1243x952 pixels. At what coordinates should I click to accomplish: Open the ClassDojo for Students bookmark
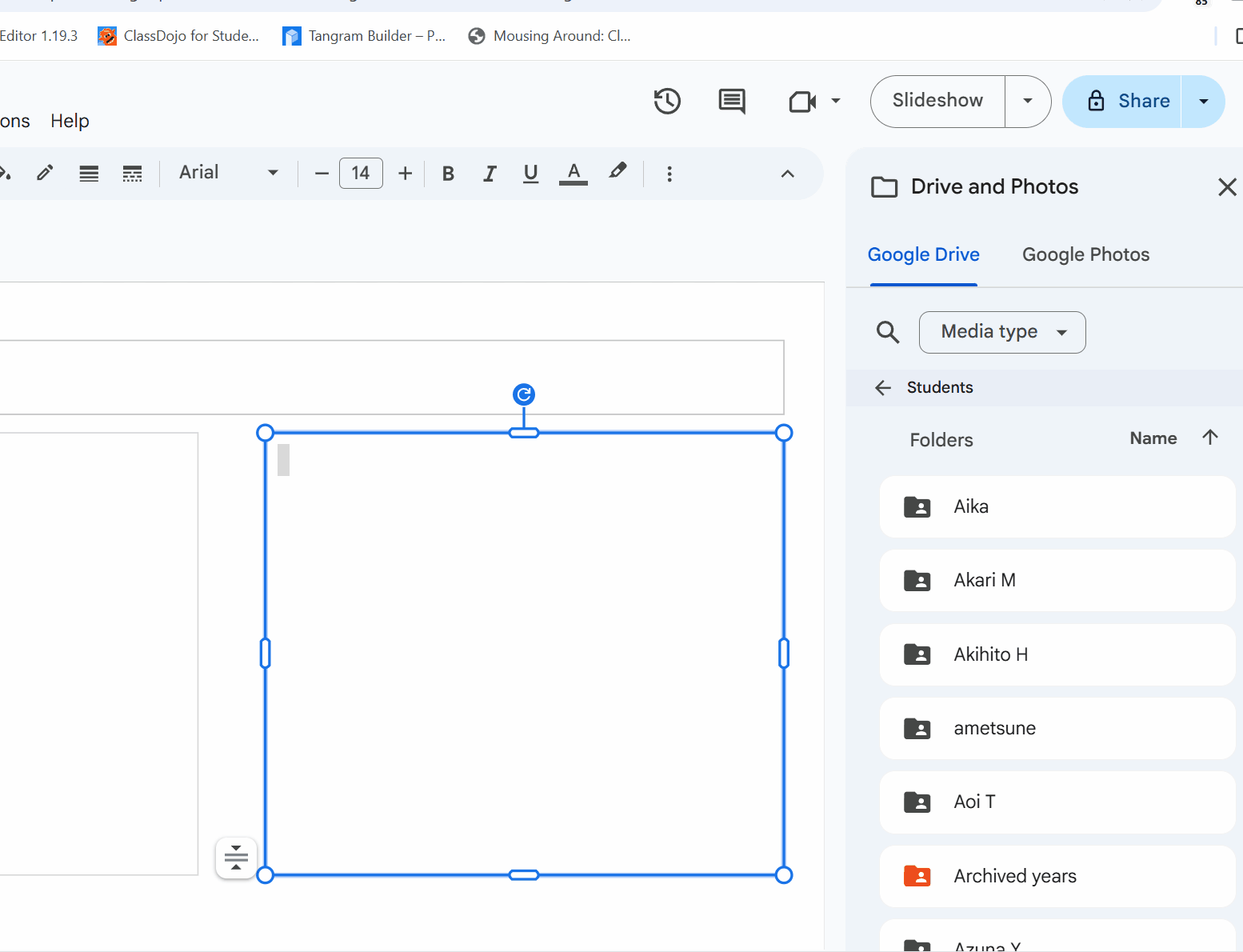tap(178, 36)
